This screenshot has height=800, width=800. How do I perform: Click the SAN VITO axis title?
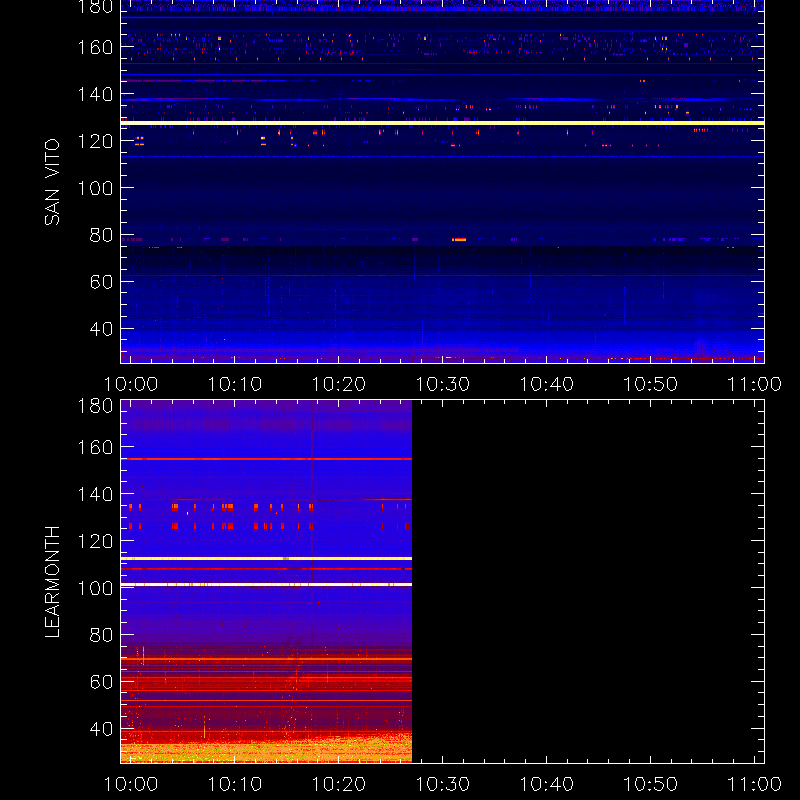pos(52,182)
